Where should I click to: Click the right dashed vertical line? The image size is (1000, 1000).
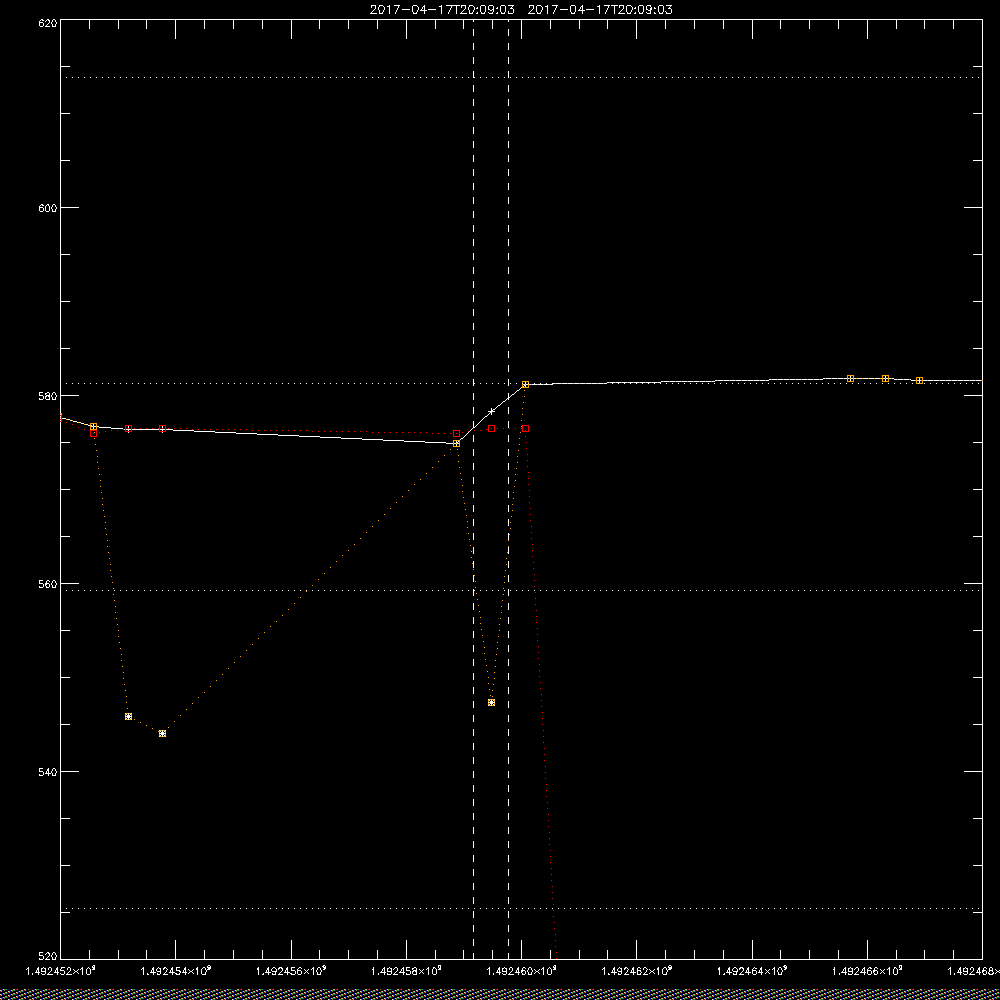click(508, 489)
